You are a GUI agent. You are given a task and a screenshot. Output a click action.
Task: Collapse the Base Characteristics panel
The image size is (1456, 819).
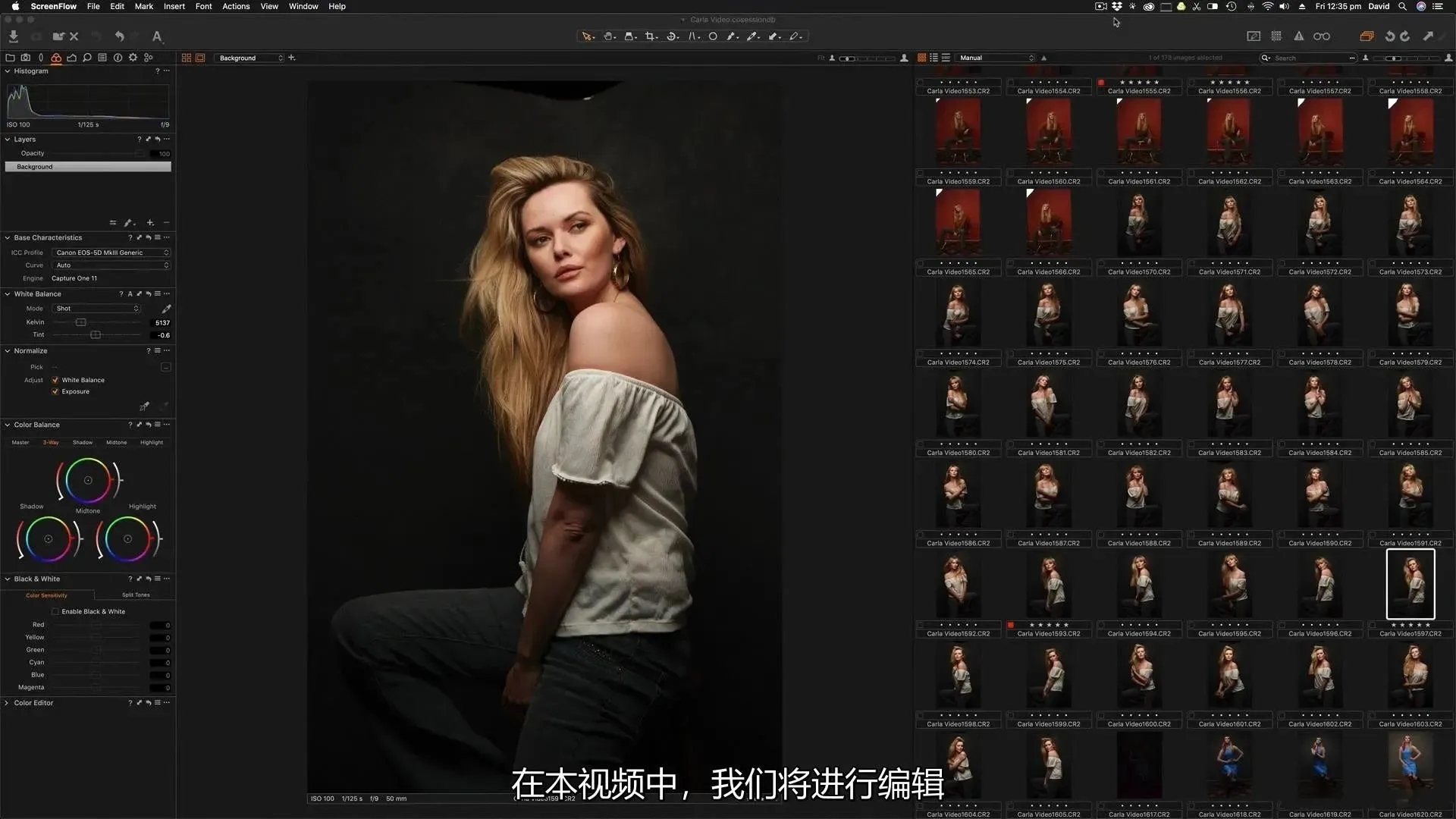8,237
